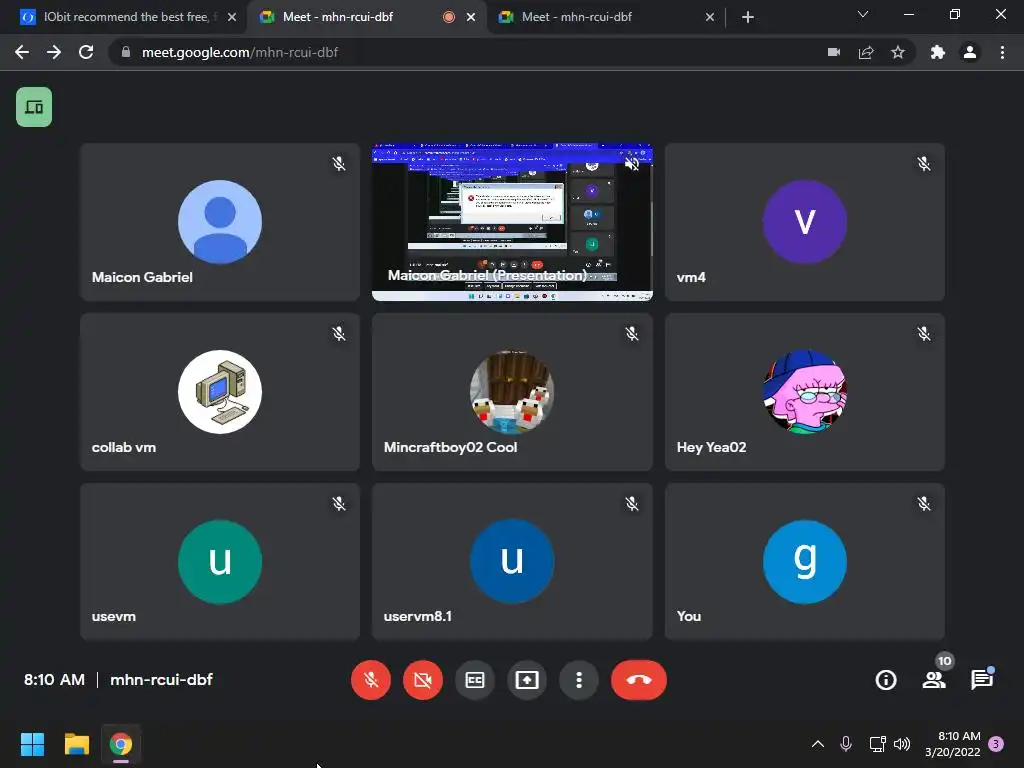Toggle the microphone mute button
This screenshot has width=1024, height=768.
(x=370, y=680)
